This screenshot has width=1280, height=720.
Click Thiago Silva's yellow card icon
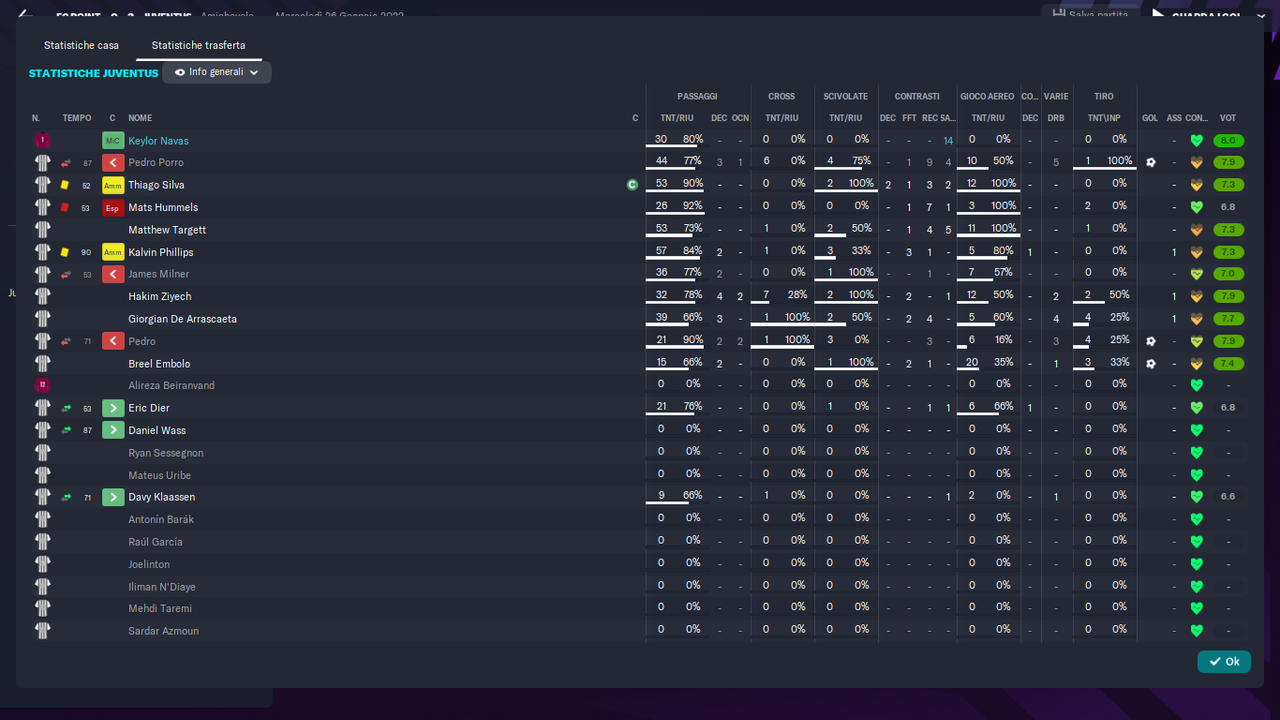point(65,185)
